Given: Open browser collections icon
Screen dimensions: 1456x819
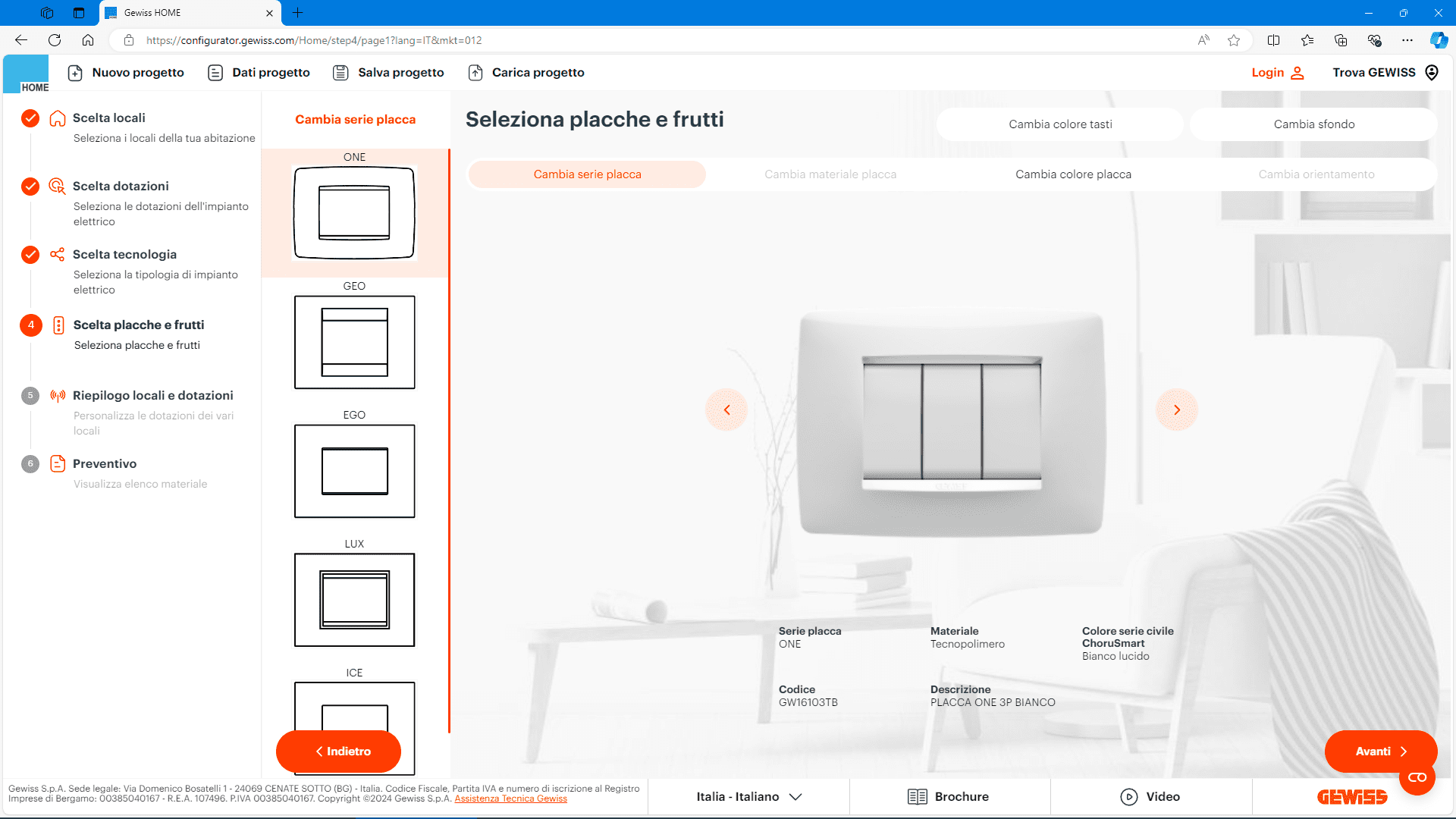Looking at the screenshot, I should click(x=1341, y=40).
